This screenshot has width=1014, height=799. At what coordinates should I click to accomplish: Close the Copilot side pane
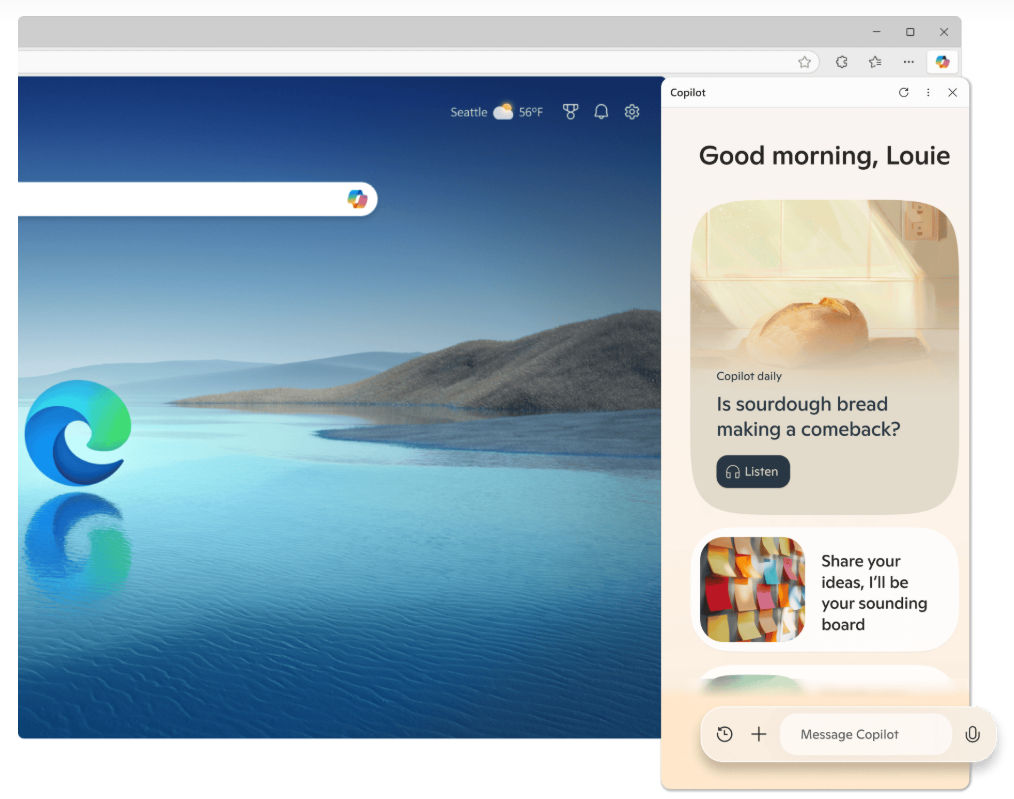[x=953, y=92]
